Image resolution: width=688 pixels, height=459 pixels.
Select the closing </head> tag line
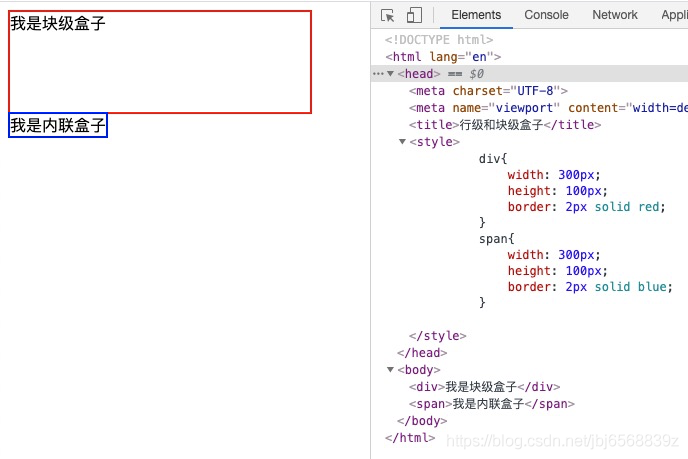coord(422,353)
